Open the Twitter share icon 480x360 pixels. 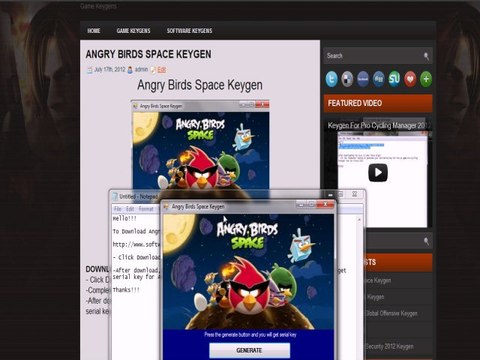(x=331, y=79)
